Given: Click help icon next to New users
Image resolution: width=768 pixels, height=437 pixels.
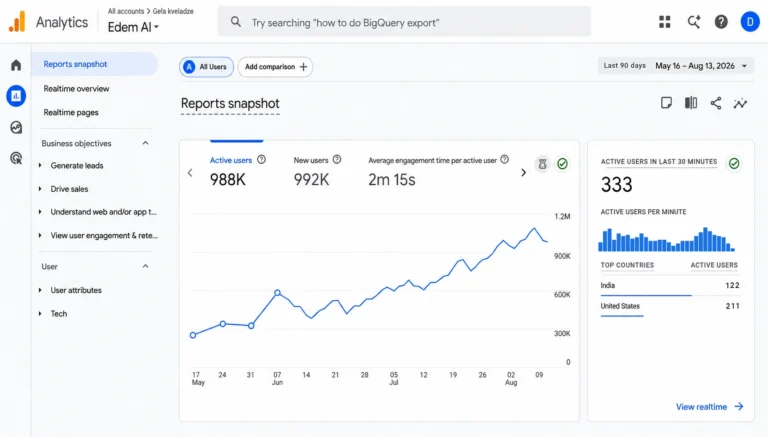Looking at the screenshot, I should click(x=337, y=160).
